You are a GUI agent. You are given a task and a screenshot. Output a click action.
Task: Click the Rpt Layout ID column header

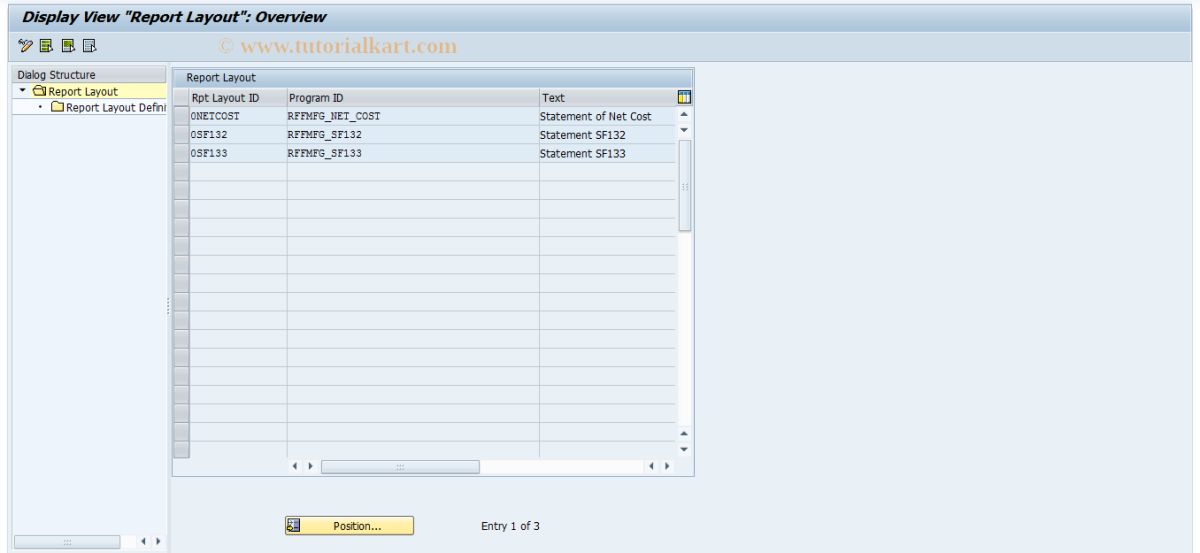pos(238,98)
